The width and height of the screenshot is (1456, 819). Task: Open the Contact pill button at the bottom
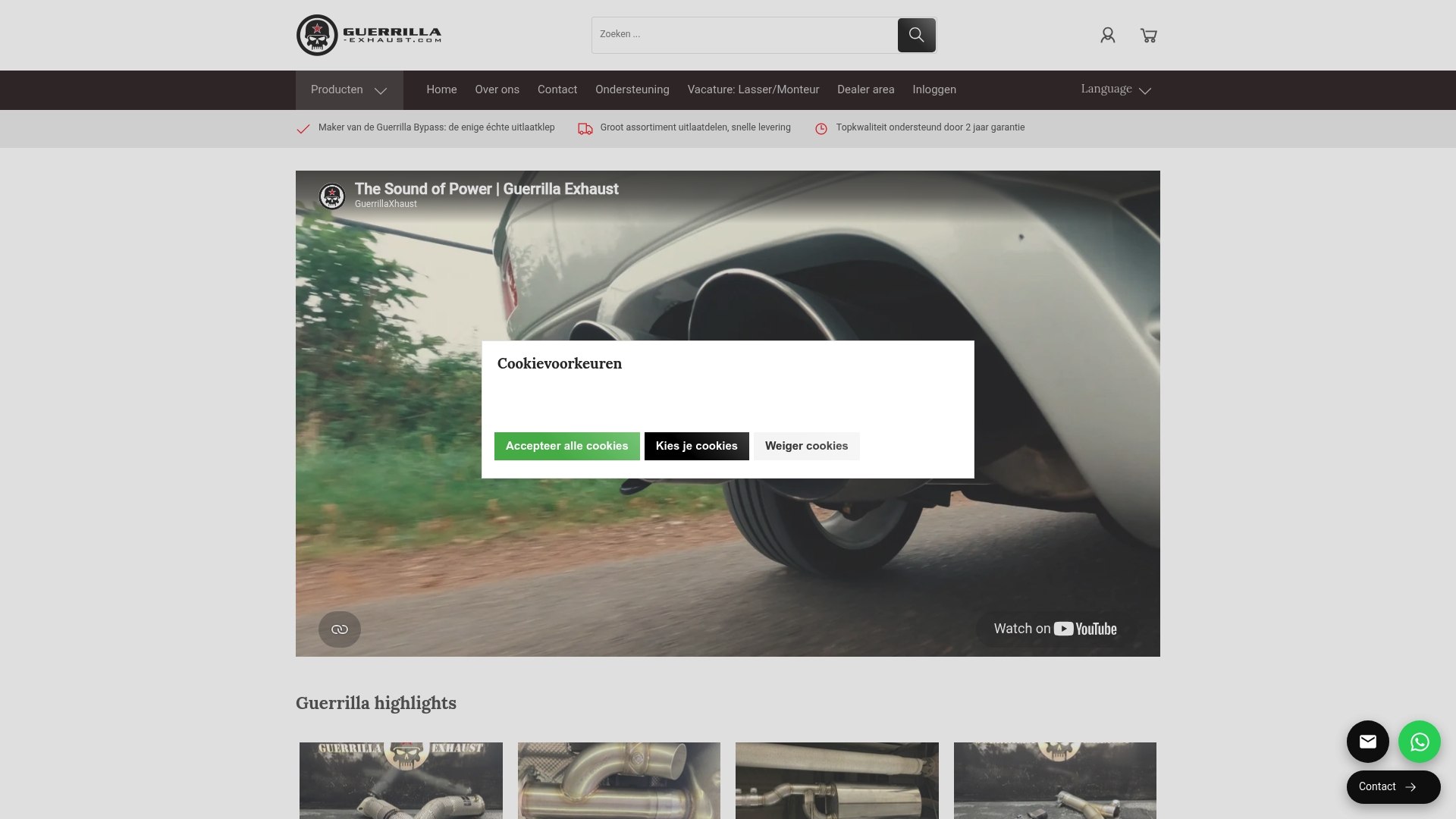click(x=1394, y=787)
